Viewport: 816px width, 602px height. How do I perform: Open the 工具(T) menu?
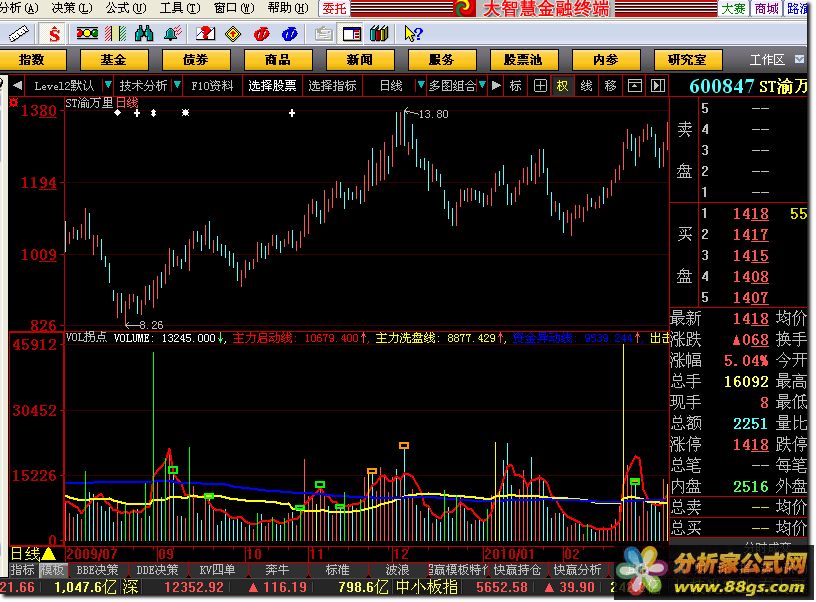[x=180, y=8]
